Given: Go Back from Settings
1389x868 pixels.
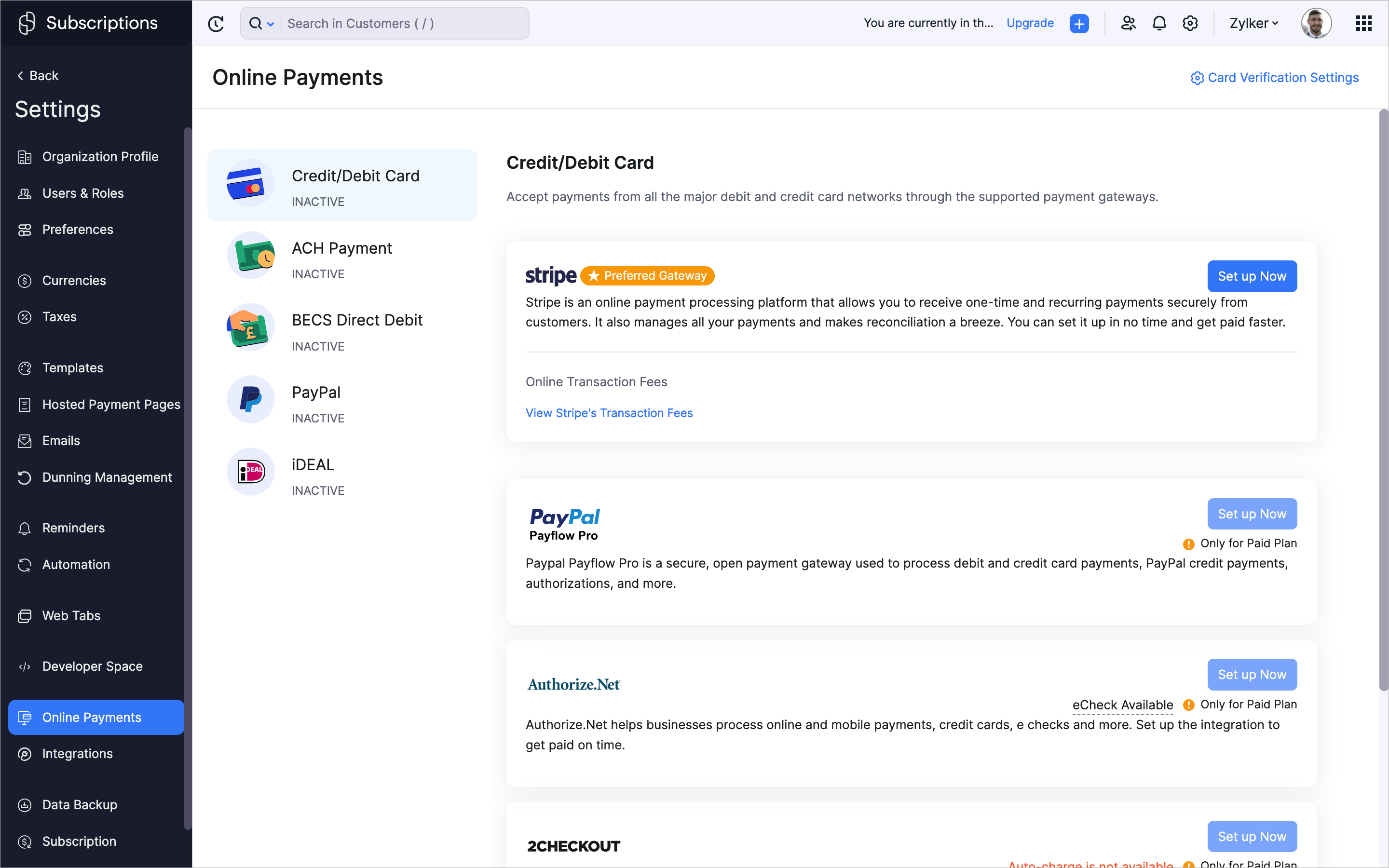Looking at the screenshot, I should coord(38,76).
